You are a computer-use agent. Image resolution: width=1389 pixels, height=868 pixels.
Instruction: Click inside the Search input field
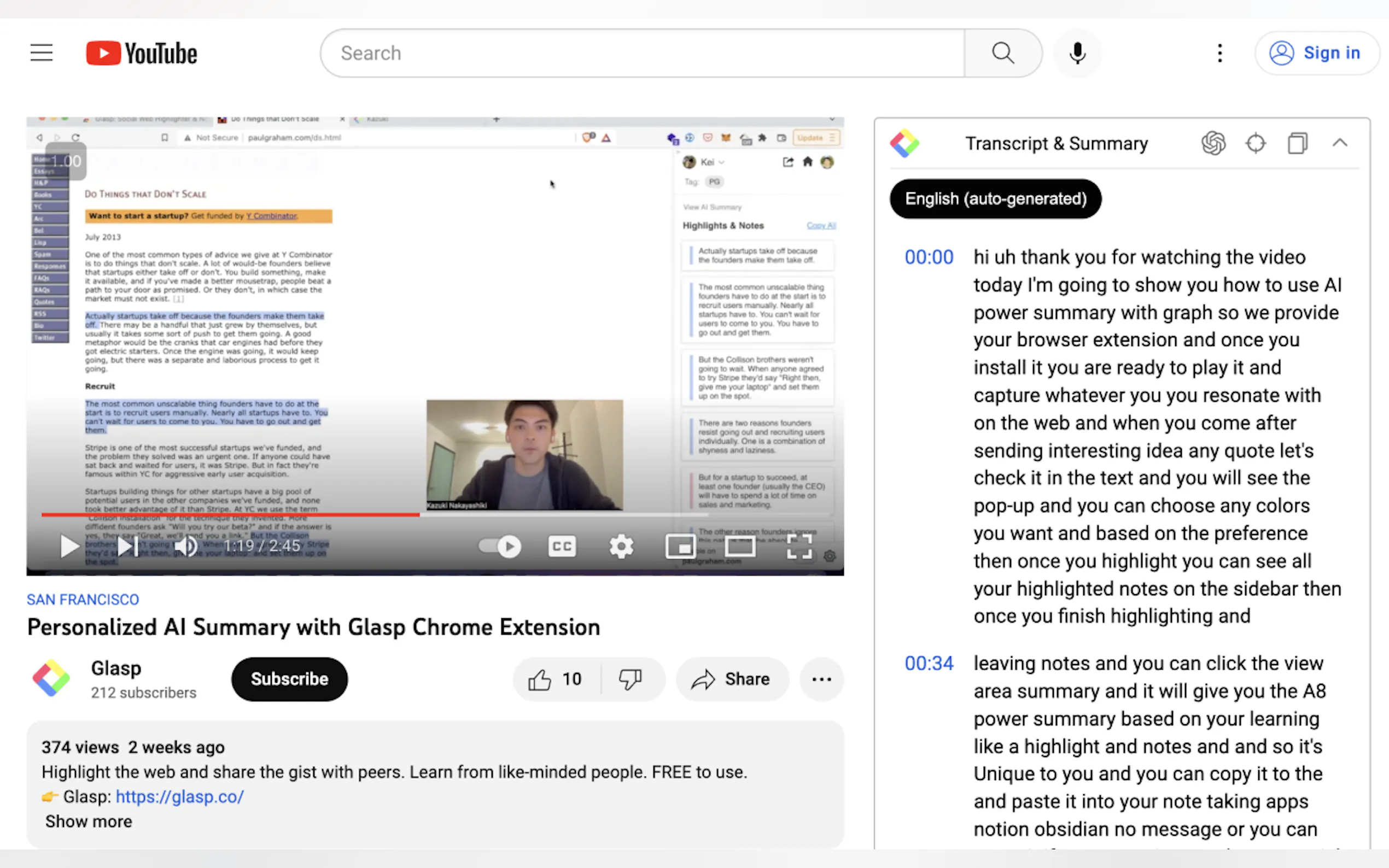tap(632, 53)
